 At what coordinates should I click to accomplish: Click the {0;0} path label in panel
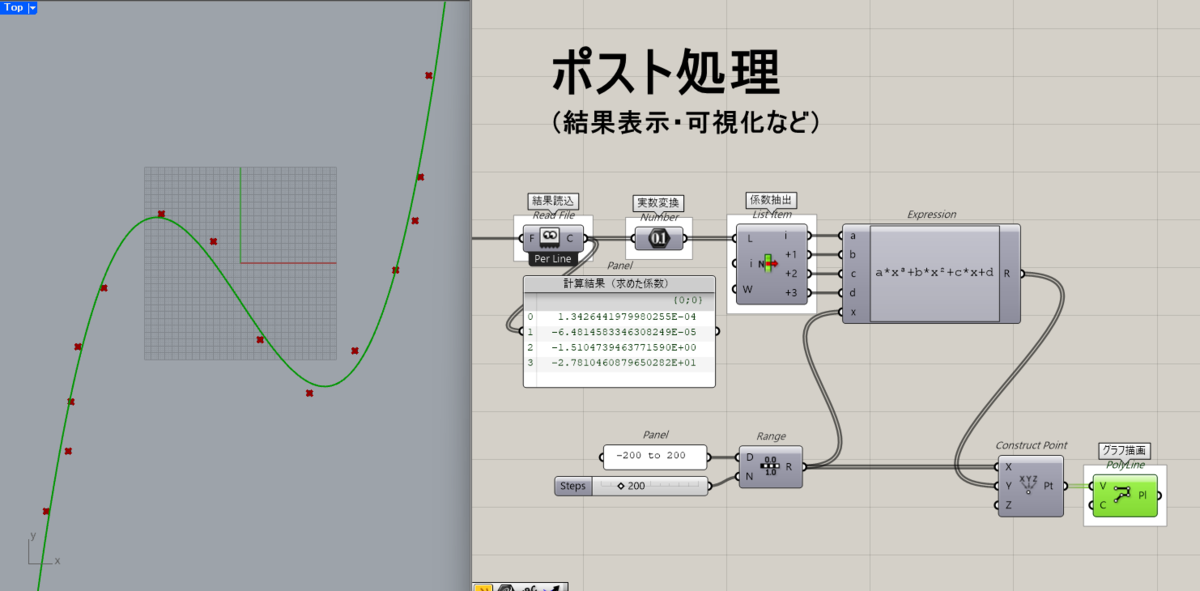(x=689, y=300)
